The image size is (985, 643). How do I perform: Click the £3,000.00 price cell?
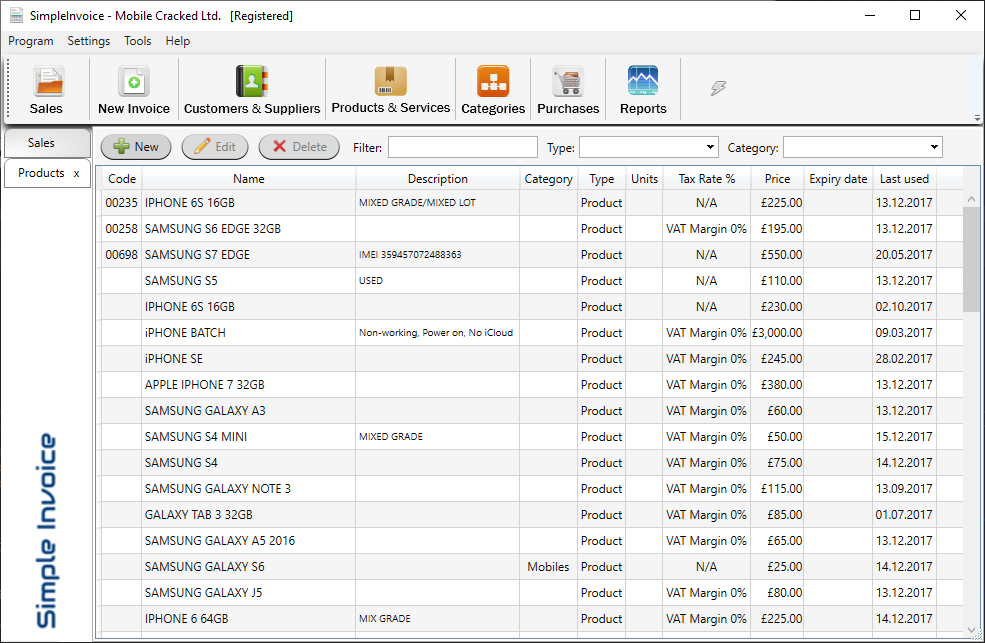(777, 333)
